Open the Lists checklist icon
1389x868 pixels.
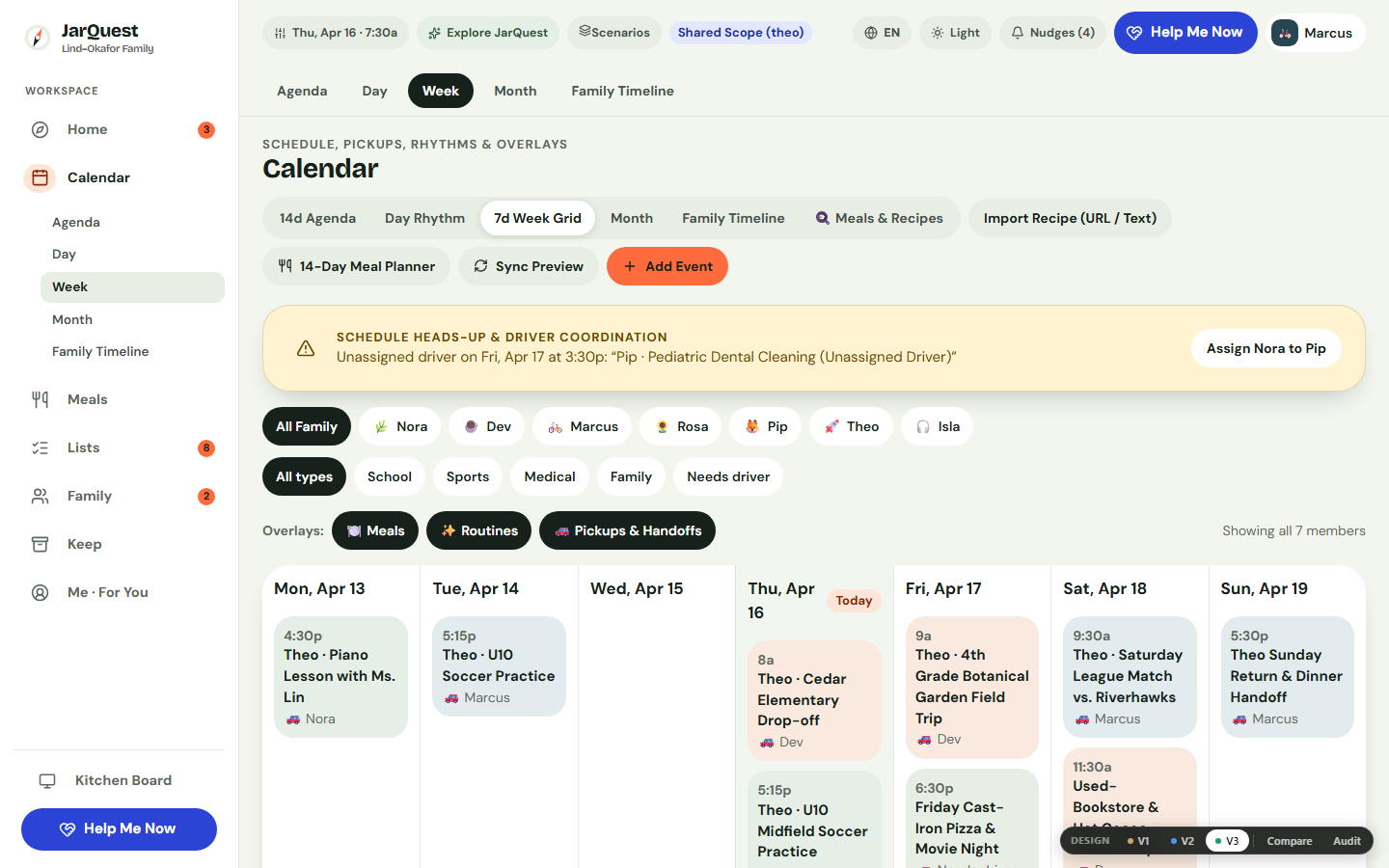pyautogui.click(x=40, y=448)
